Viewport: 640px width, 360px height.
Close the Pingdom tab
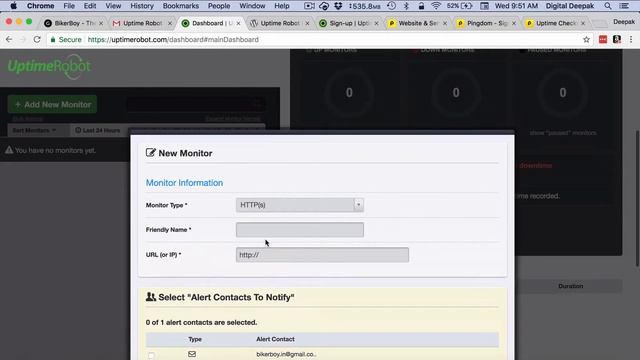coord(513,23)
